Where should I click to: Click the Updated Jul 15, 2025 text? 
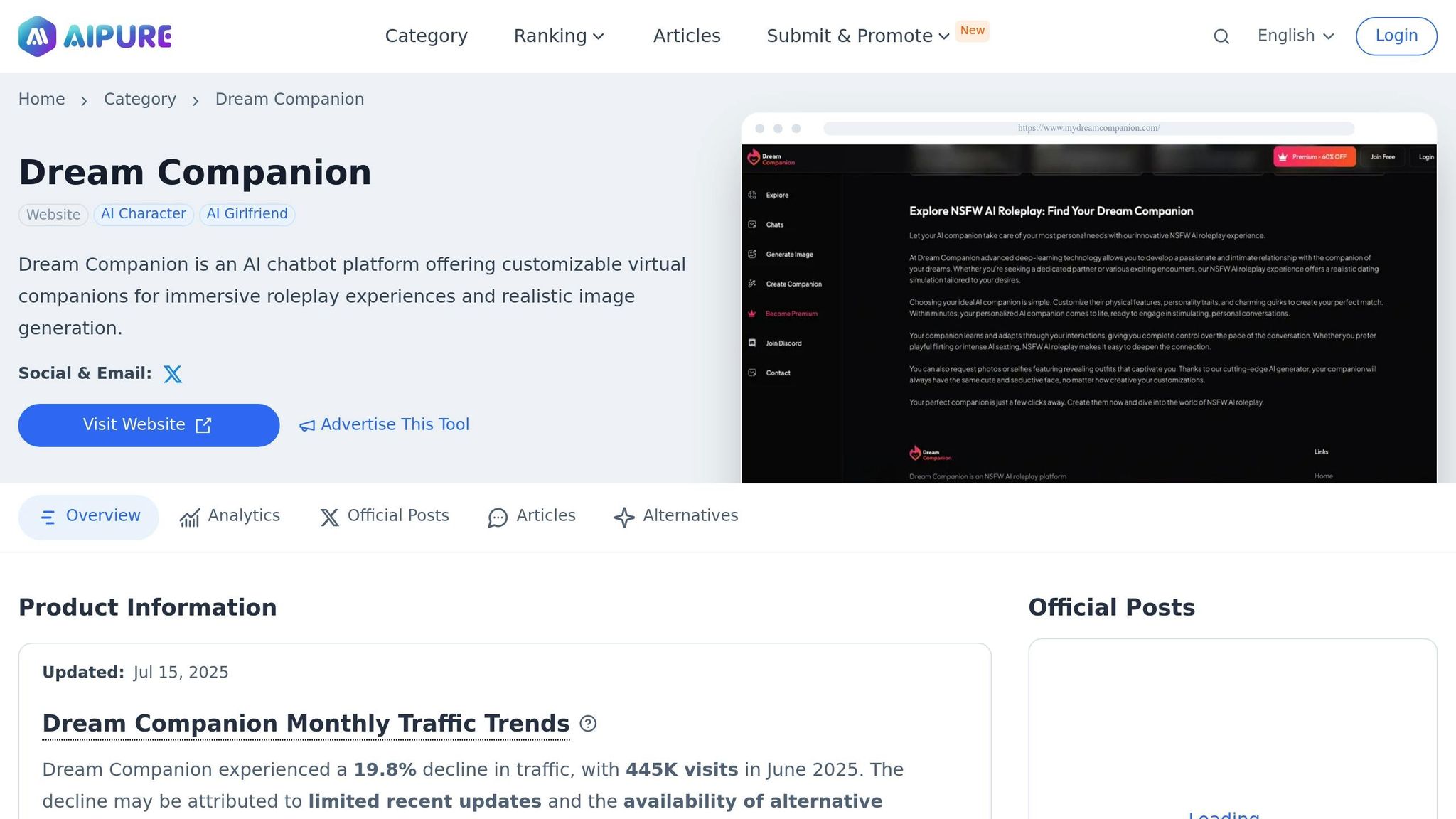coord(135,673)
